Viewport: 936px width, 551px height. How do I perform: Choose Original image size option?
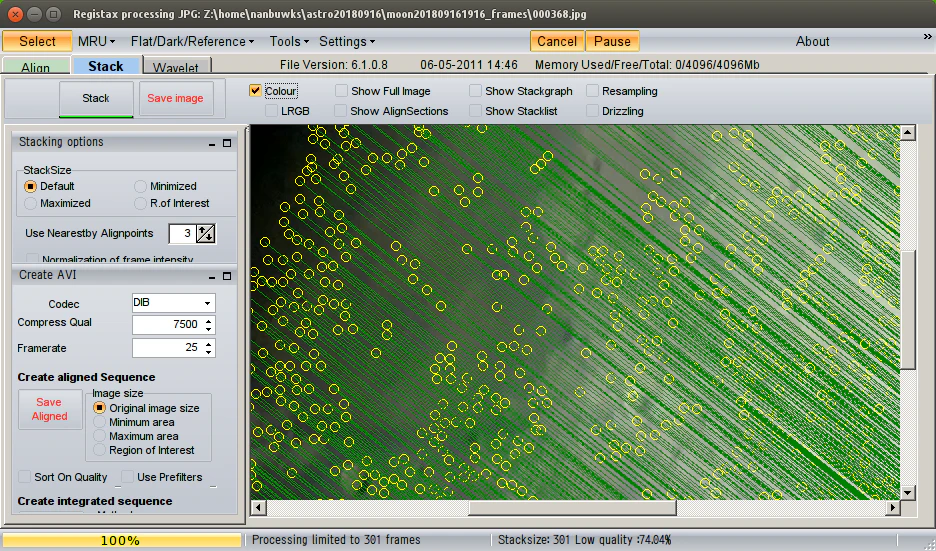[100, 408]
